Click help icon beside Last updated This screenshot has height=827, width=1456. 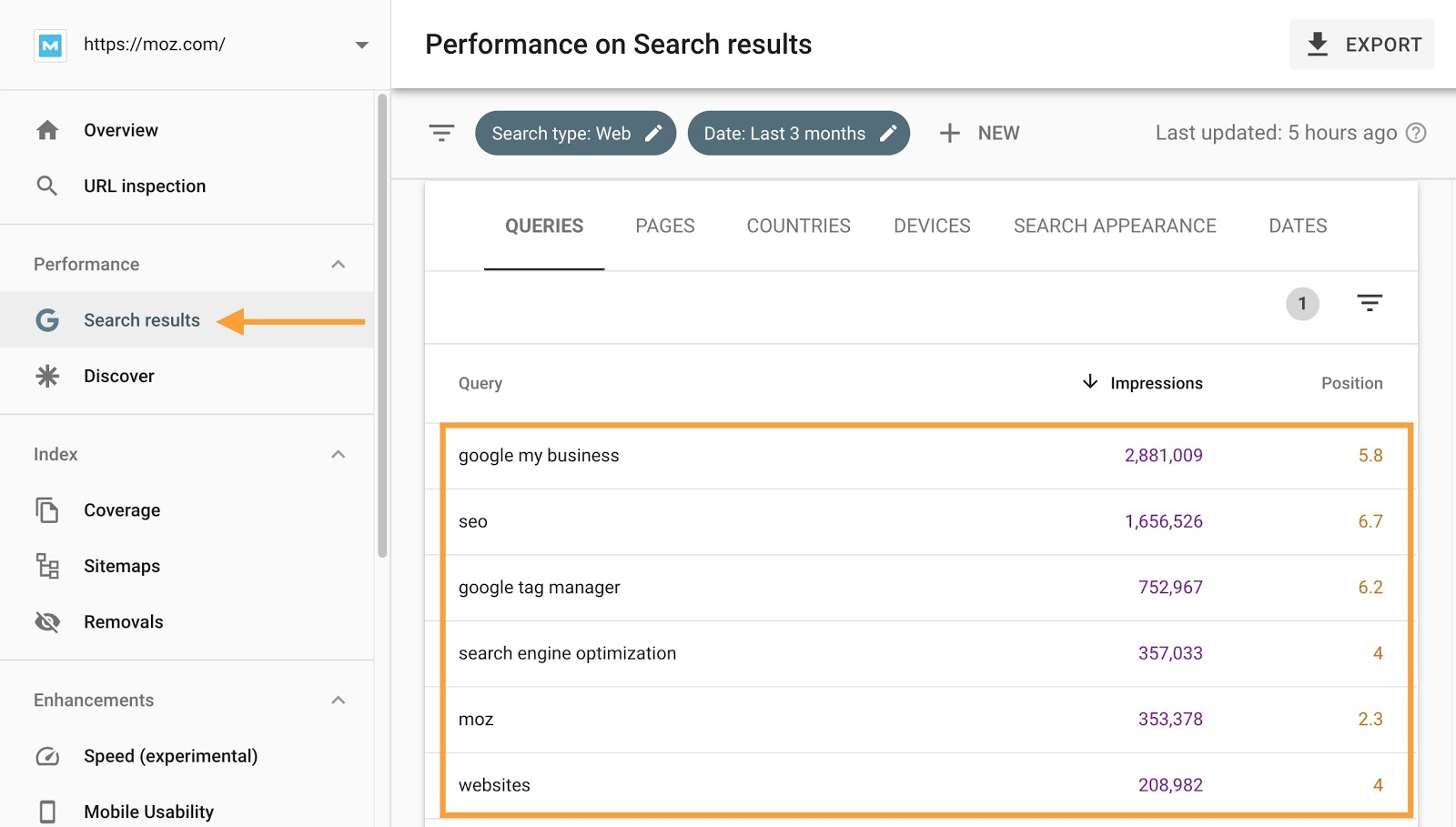click(1416, 133)
